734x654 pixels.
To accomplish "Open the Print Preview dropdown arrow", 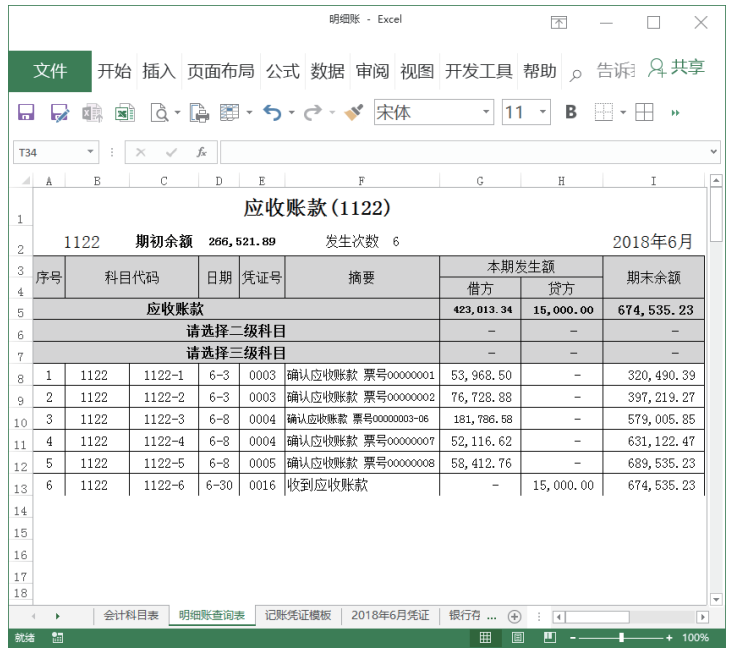I will pos(178,112).
